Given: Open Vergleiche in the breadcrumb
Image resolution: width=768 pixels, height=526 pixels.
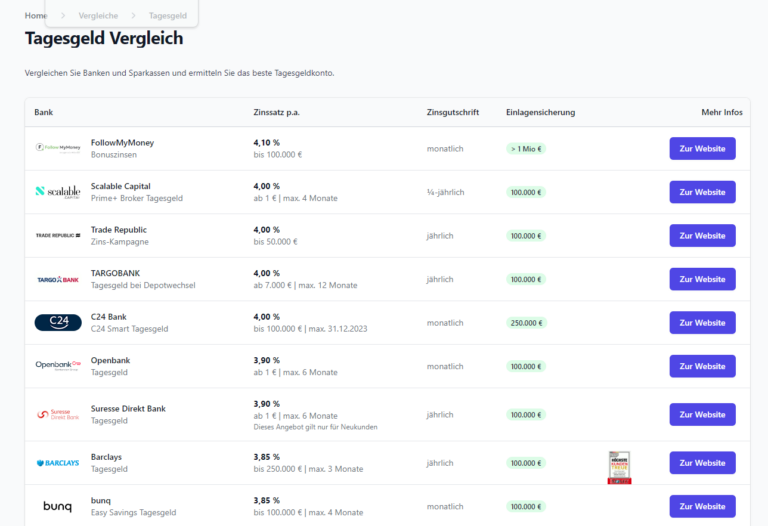Looking at the screenshot, I should coord(98,16).
